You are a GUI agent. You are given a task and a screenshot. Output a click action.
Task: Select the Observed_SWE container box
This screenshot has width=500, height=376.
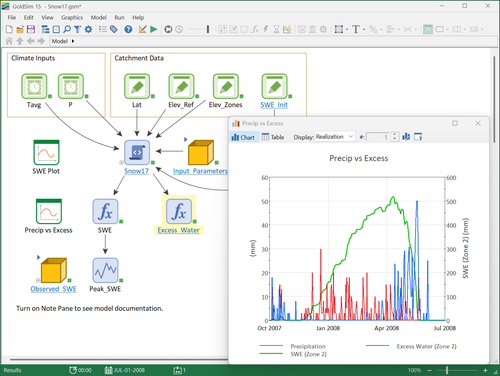coord(54,270)
